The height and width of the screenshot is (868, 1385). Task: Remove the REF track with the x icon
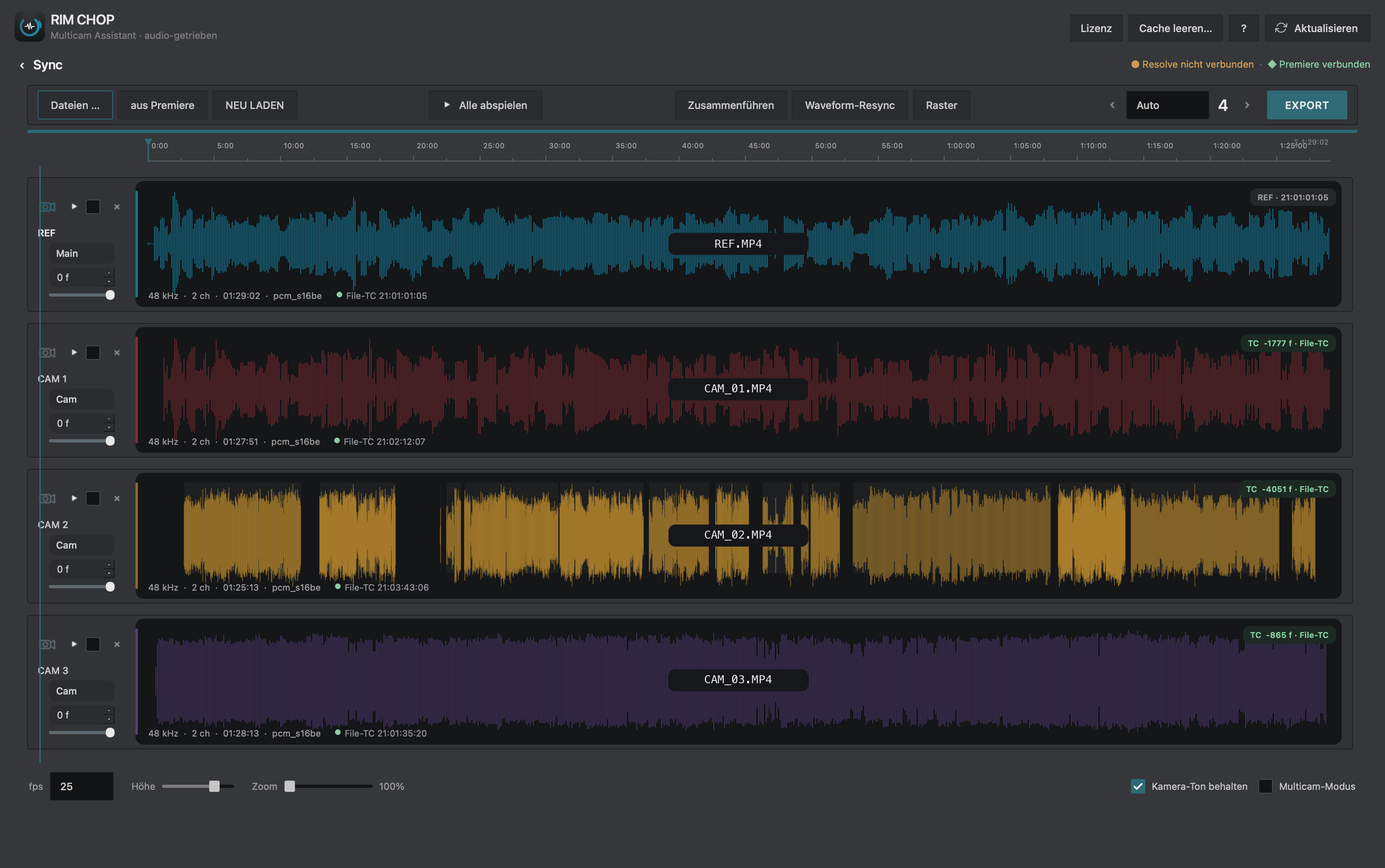click(117, 207)
